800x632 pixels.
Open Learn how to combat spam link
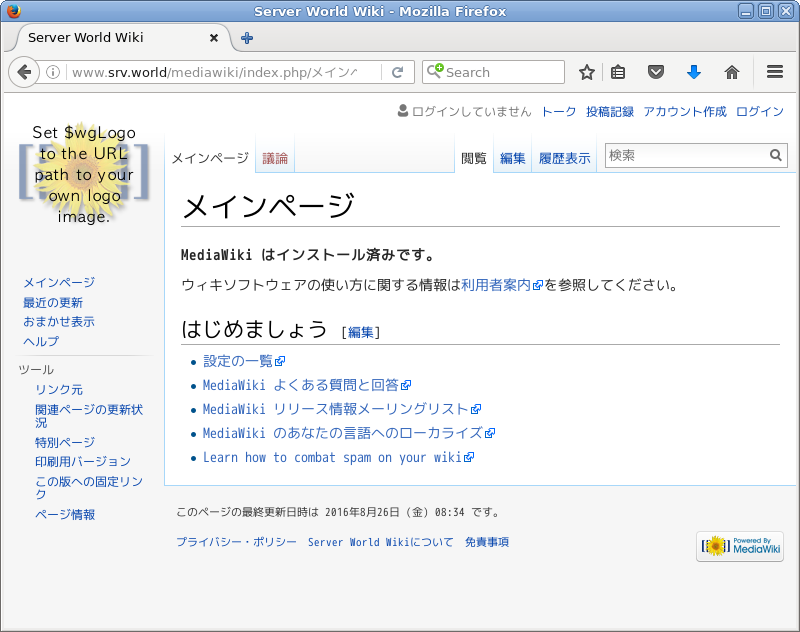pos(338,457)
